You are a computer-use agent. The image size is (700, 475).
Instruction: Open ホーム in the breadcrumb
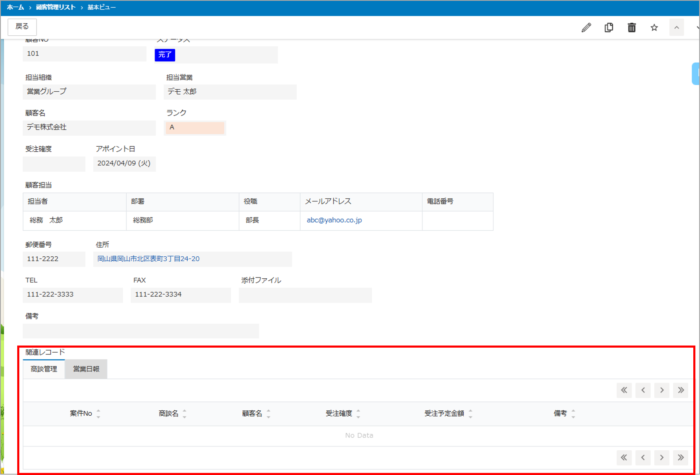[15, 8]
